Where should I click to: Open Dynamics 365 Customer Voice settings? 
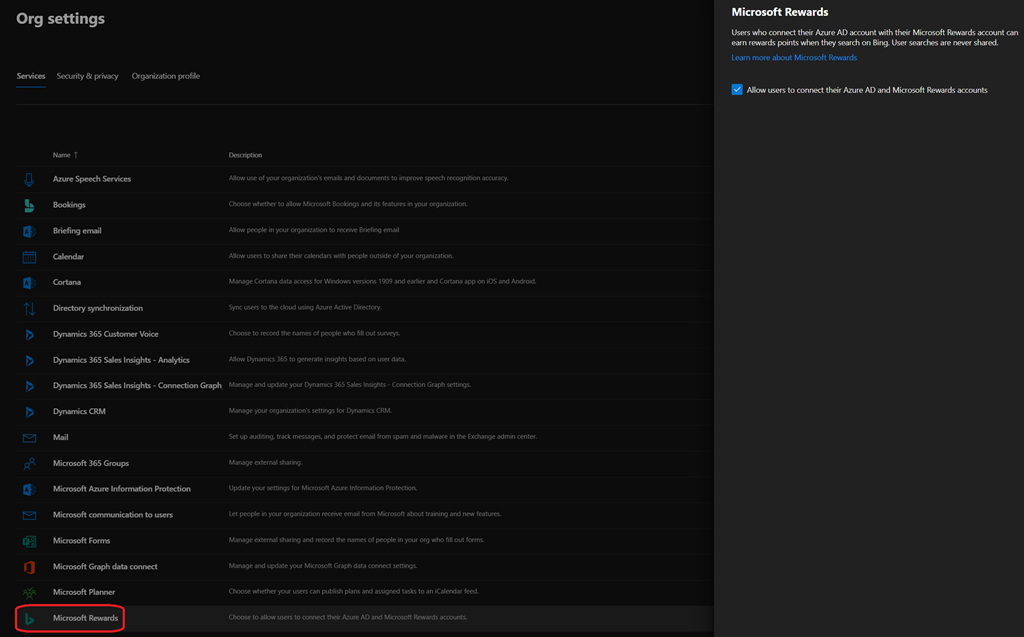coord(105,334)
